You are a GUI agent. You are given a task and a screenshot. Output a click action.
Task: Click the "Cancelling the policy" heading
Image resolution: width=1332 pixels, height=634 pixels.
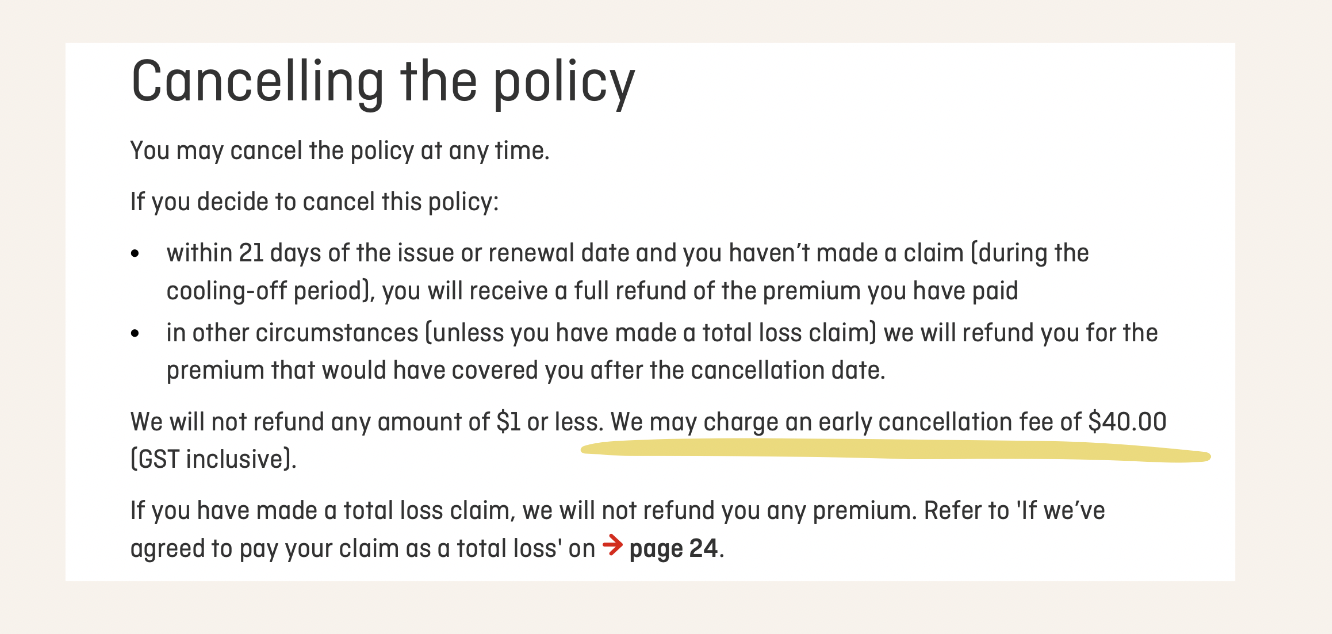383,82
